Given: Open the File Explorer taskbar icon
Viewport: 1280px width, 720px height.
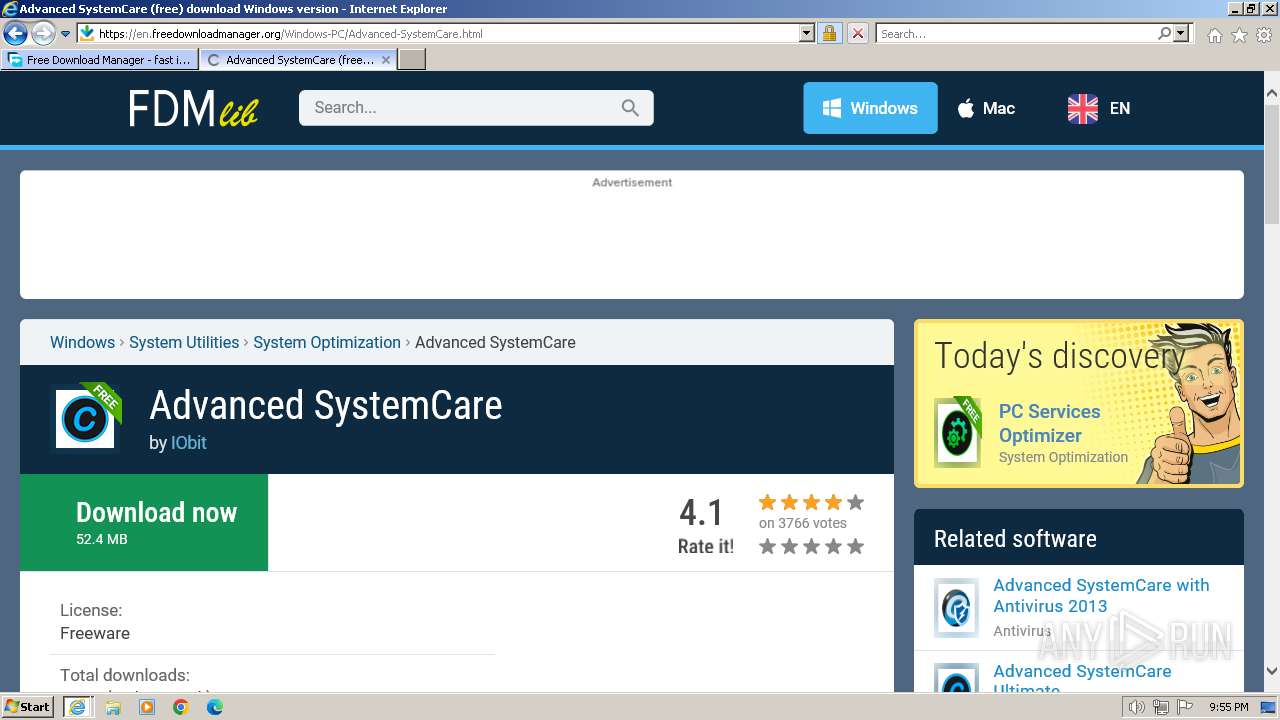Looking at the screenshot, I should coord(113,707).
